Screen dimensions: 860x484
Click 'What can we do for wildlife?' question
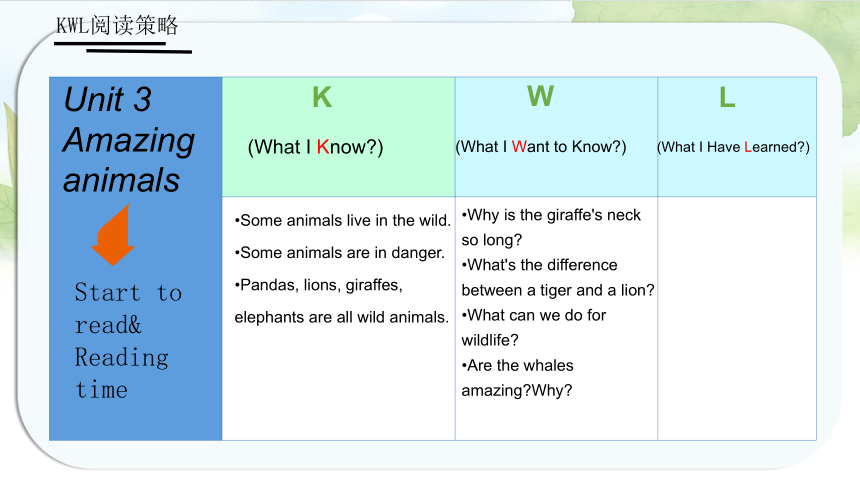tap(534, 328)
